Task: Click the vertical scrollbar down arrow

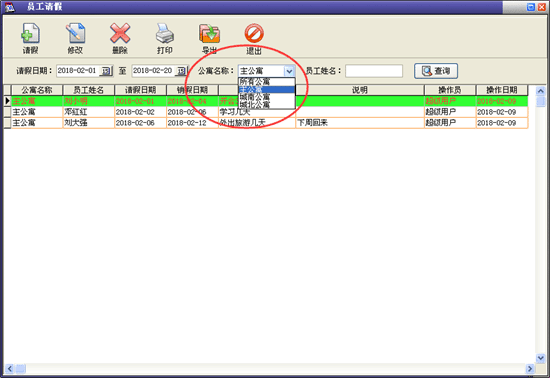Action: [541, 358]
